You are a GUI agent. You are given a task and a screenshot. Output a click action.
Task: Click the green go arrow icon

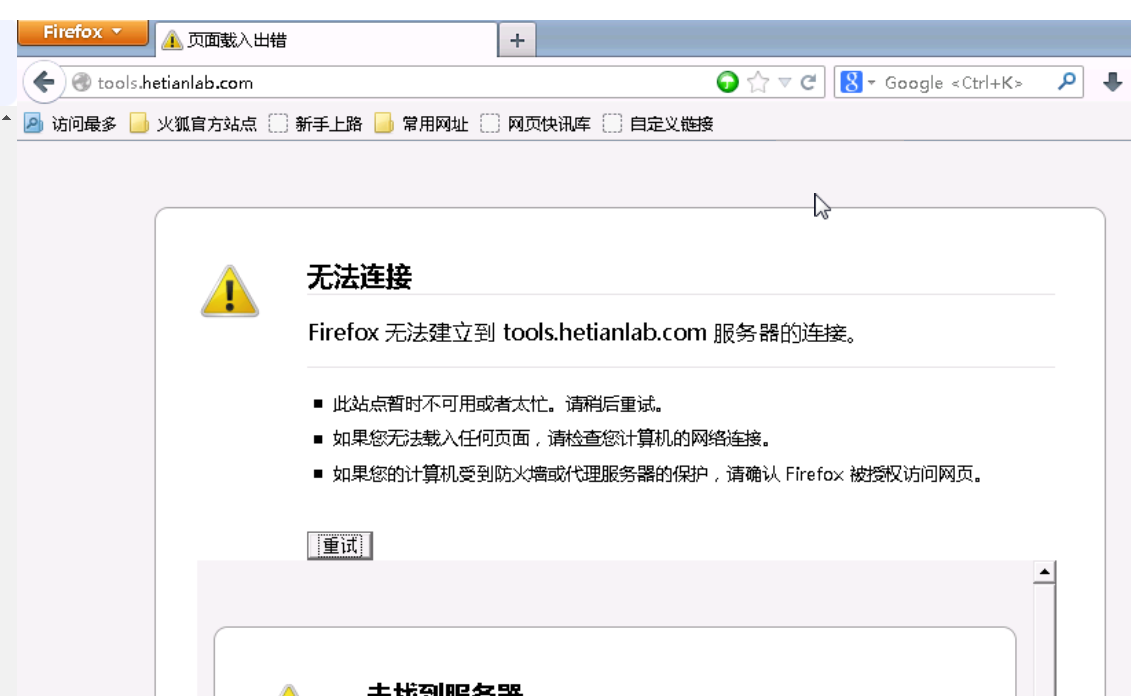(728, 82)
